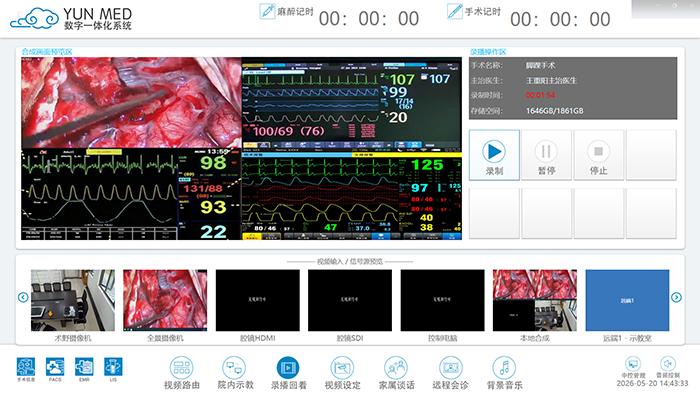The height and width of the screenshot is (394, 700).
Task: Show more video sources with right arrow
Action: (x=676, y=297)
